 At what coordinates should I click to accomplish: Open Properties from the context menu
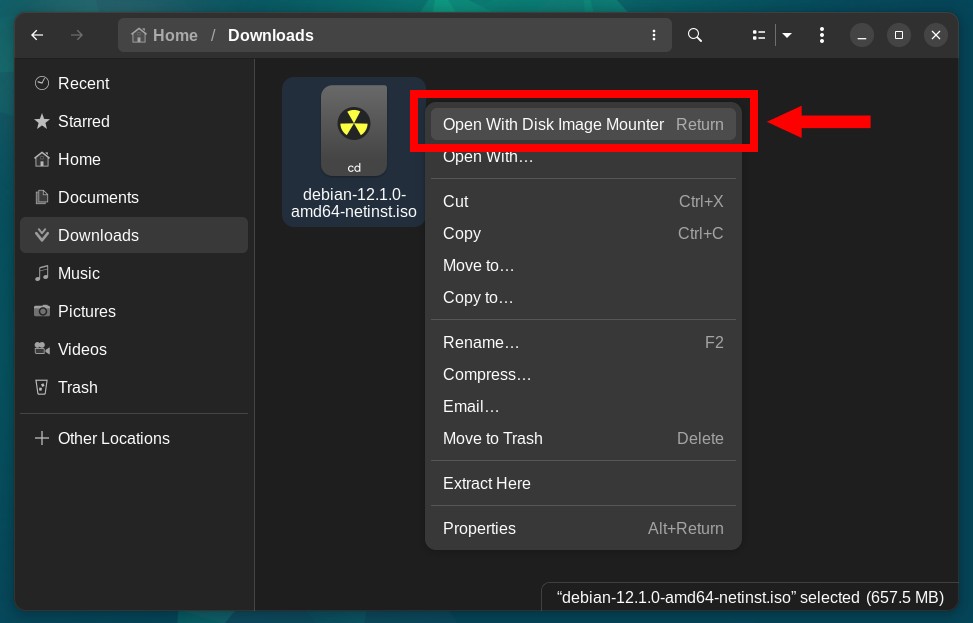pos(583,528)
